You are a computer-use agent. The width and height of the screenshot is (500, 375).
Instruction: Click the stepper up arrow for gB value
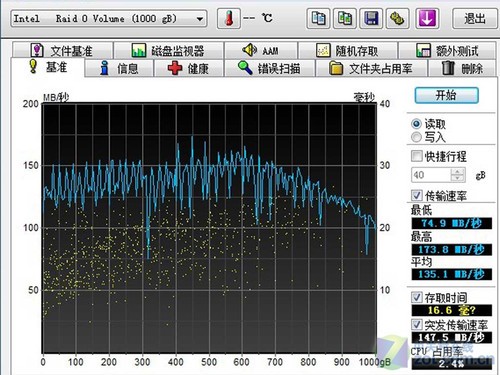pyautogui.click(x=458, y=172)
